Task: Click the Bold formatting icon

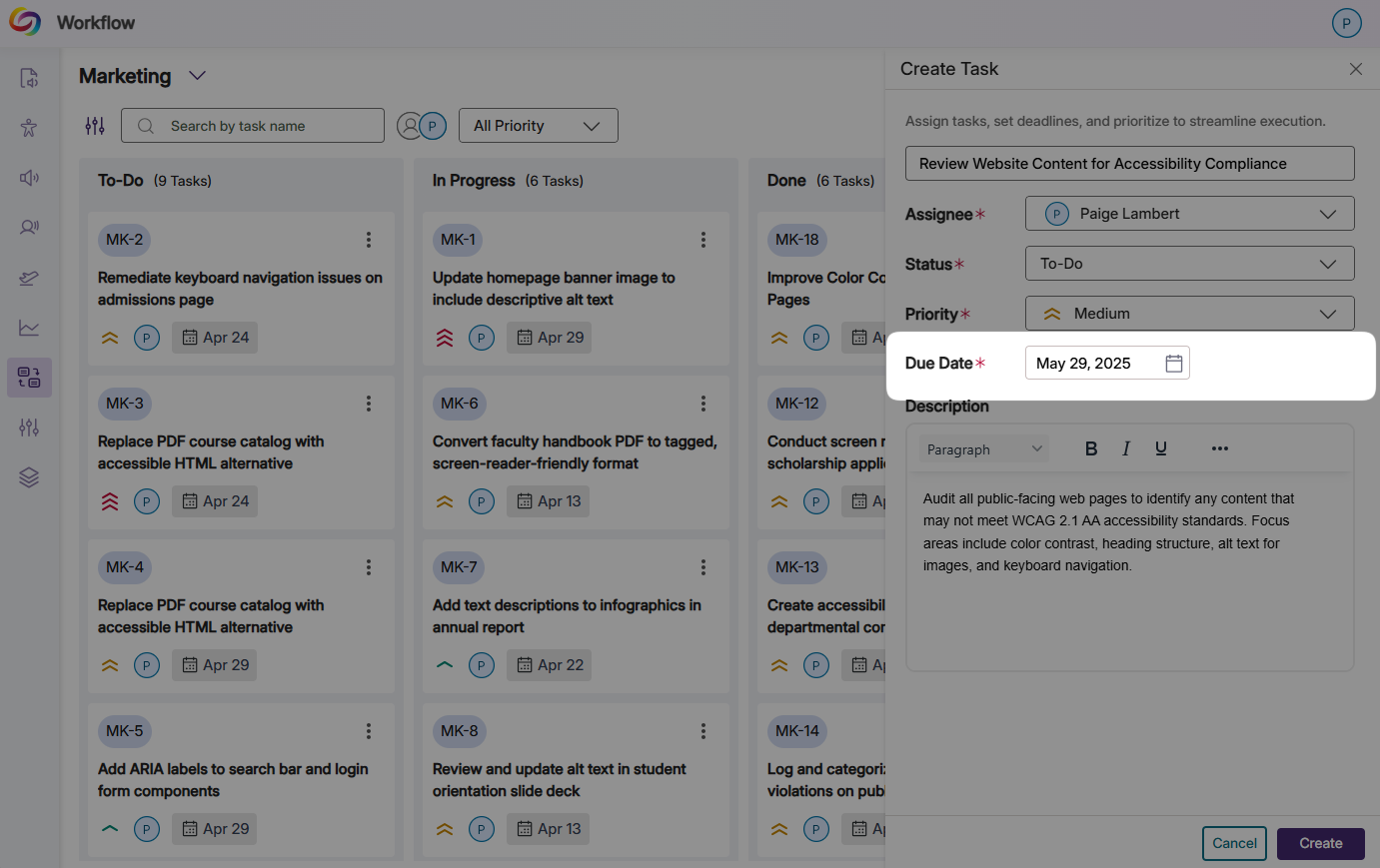Action: pyautogui.click(x=1091, y=448)
